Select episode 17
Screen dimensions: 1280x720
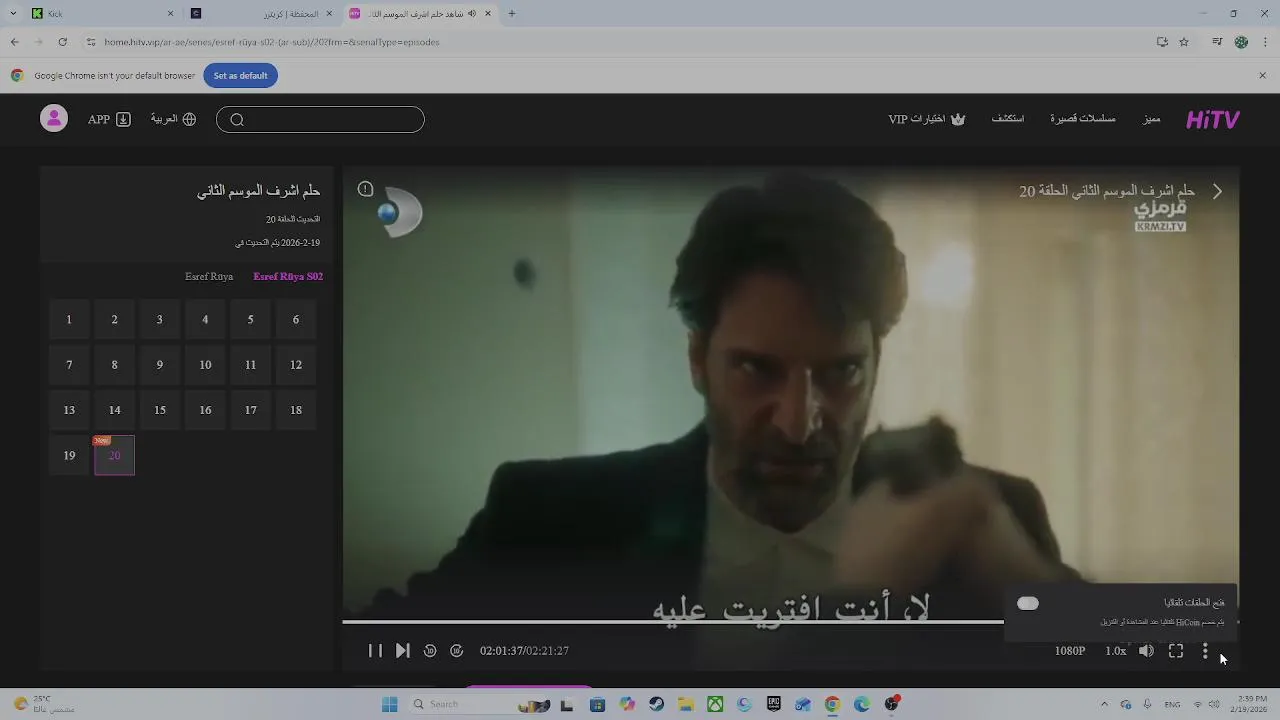pyautogui.click(x=250, y=410)
